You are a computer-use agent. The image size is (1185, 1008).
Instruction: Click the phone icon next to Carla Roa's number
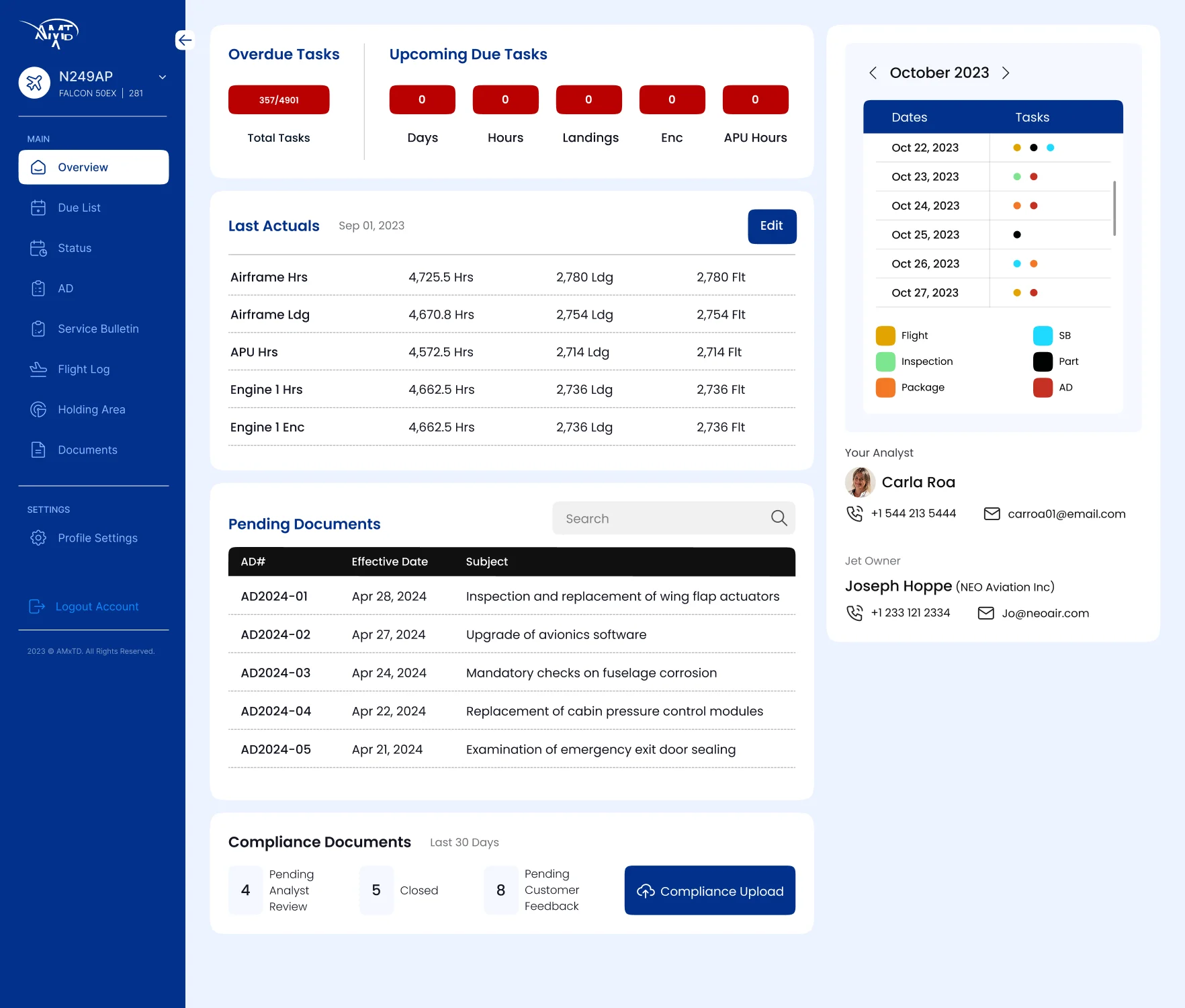point(854,514)
